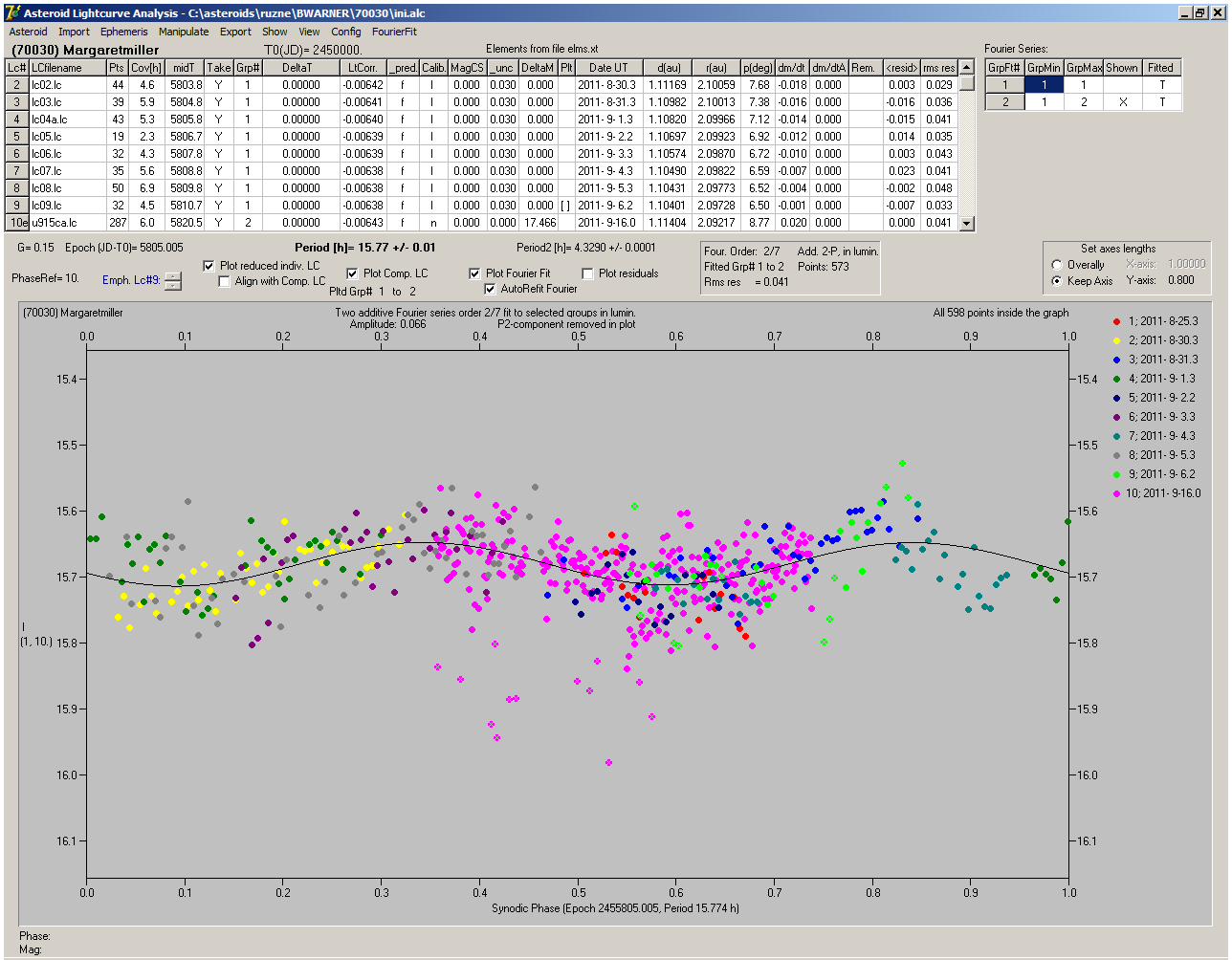Click lime legend entry 9; 2011- 9- 6.2
The height and width of the screenshot is (960, 1232).
pyautogui.click(x=1155, y=474)
